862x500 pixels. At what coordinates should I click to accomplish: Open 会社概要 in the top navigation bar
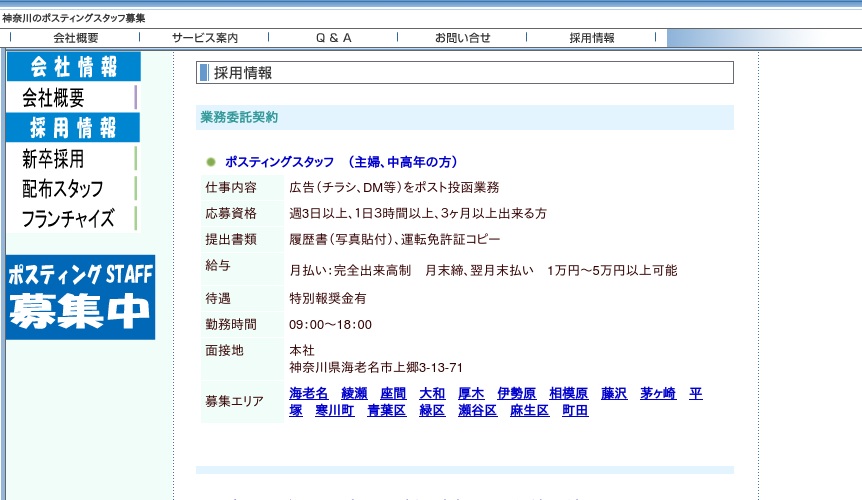coord(76,38)
